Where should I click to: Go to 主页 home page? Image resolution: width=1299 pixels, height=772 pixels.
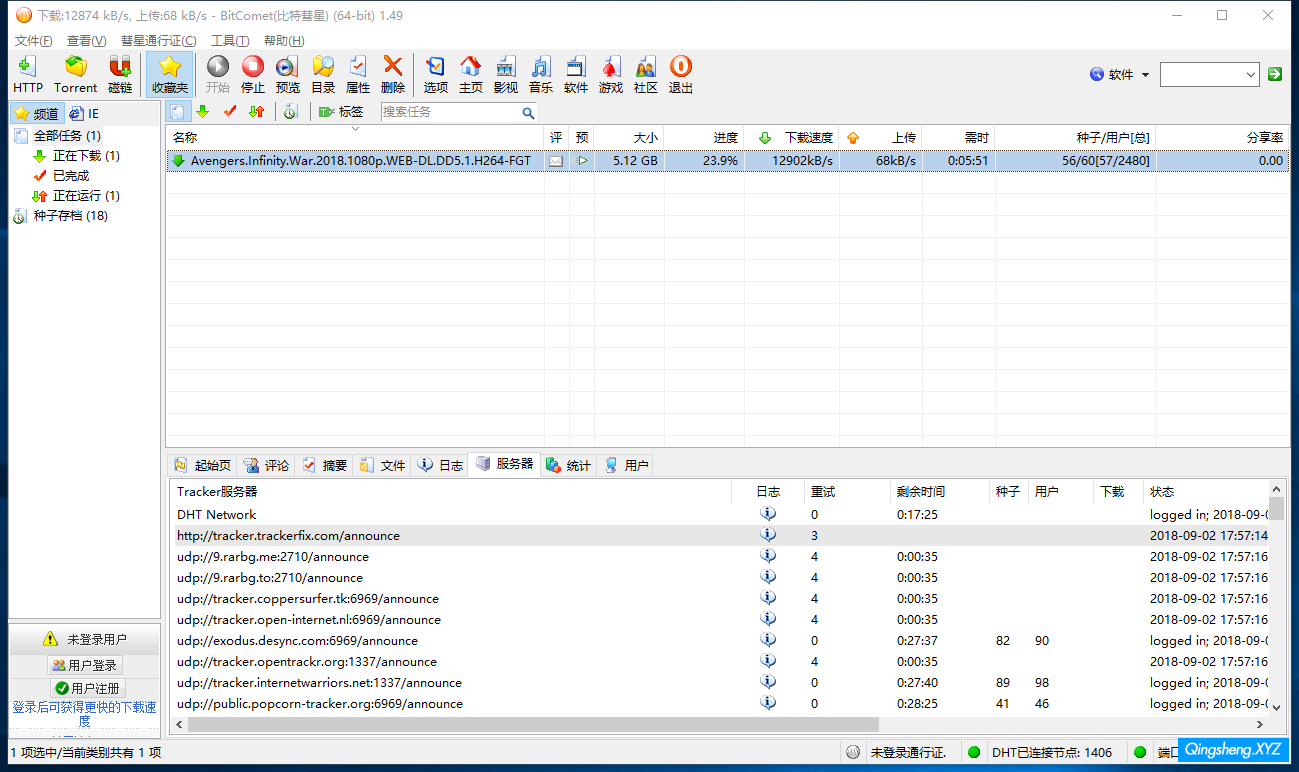[x=471, y=74]
